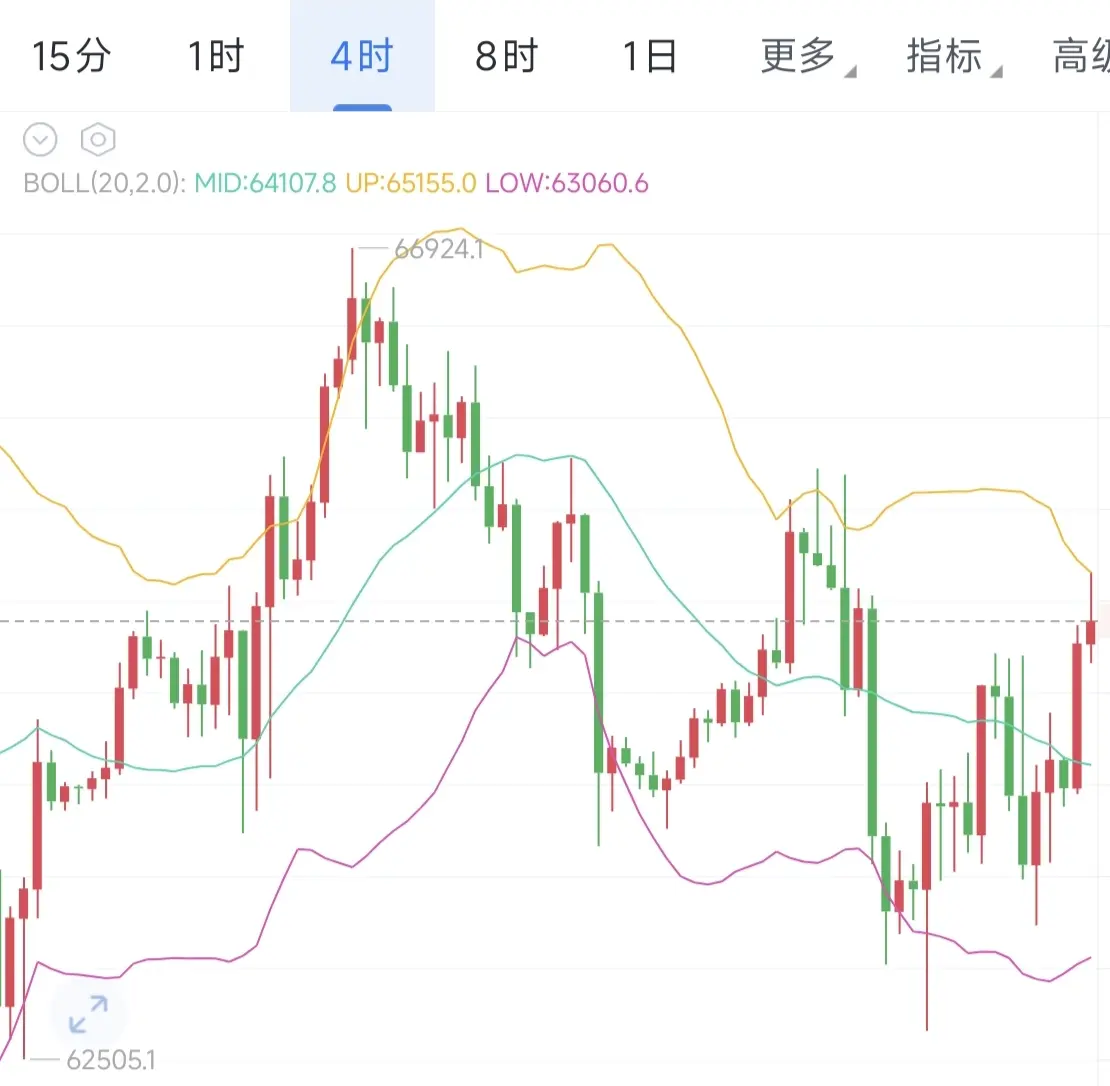
Task: Switch chart to 1日 interval
Action: click(650, 56)
